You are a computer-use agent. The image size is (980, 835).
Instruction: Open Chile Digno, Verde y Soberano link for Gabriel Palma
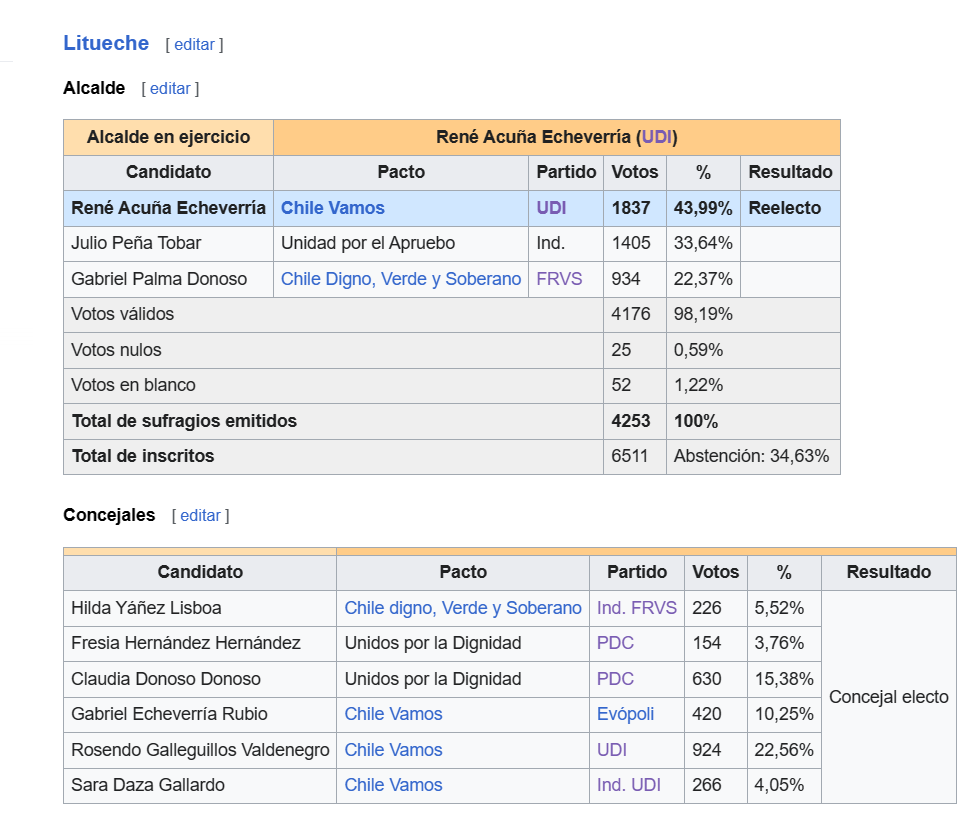coord(401,279)
